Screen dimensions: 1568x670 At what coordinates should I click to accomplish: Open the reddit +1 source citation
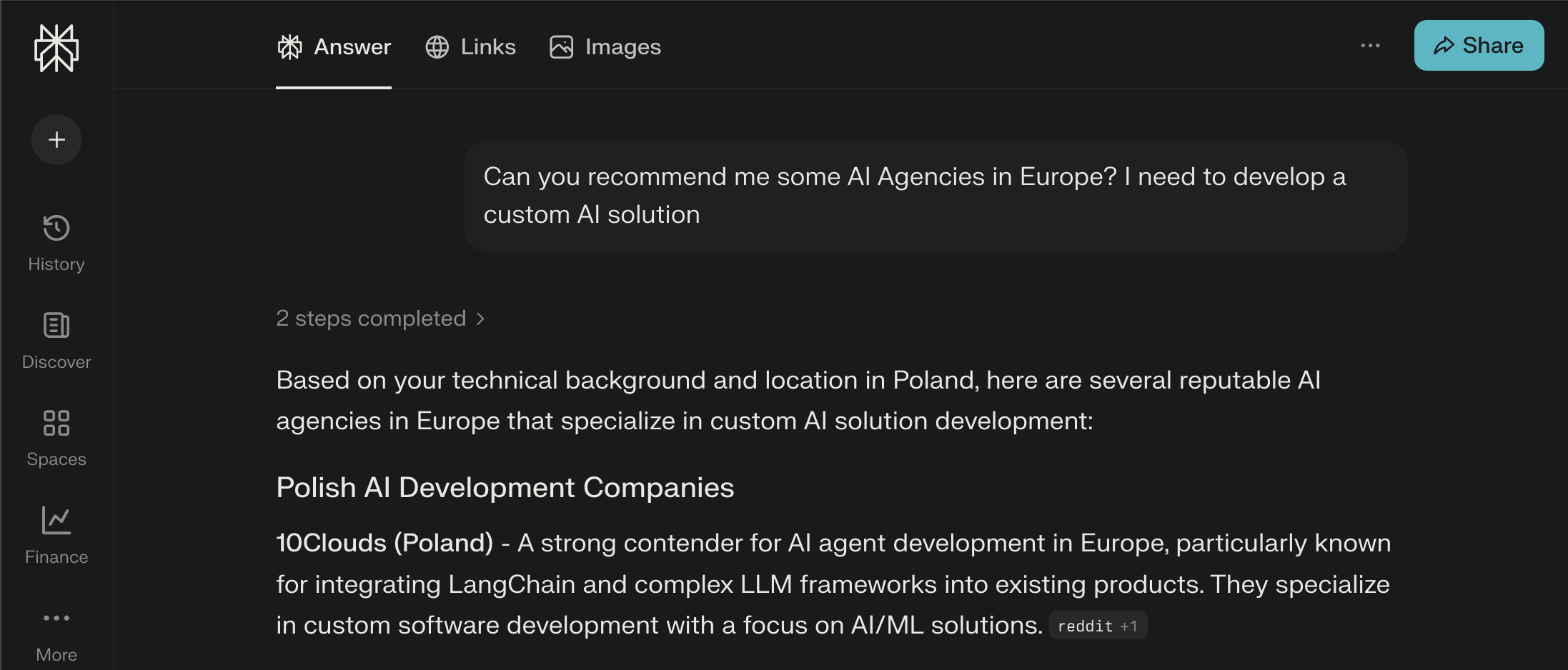[1097, 626]
